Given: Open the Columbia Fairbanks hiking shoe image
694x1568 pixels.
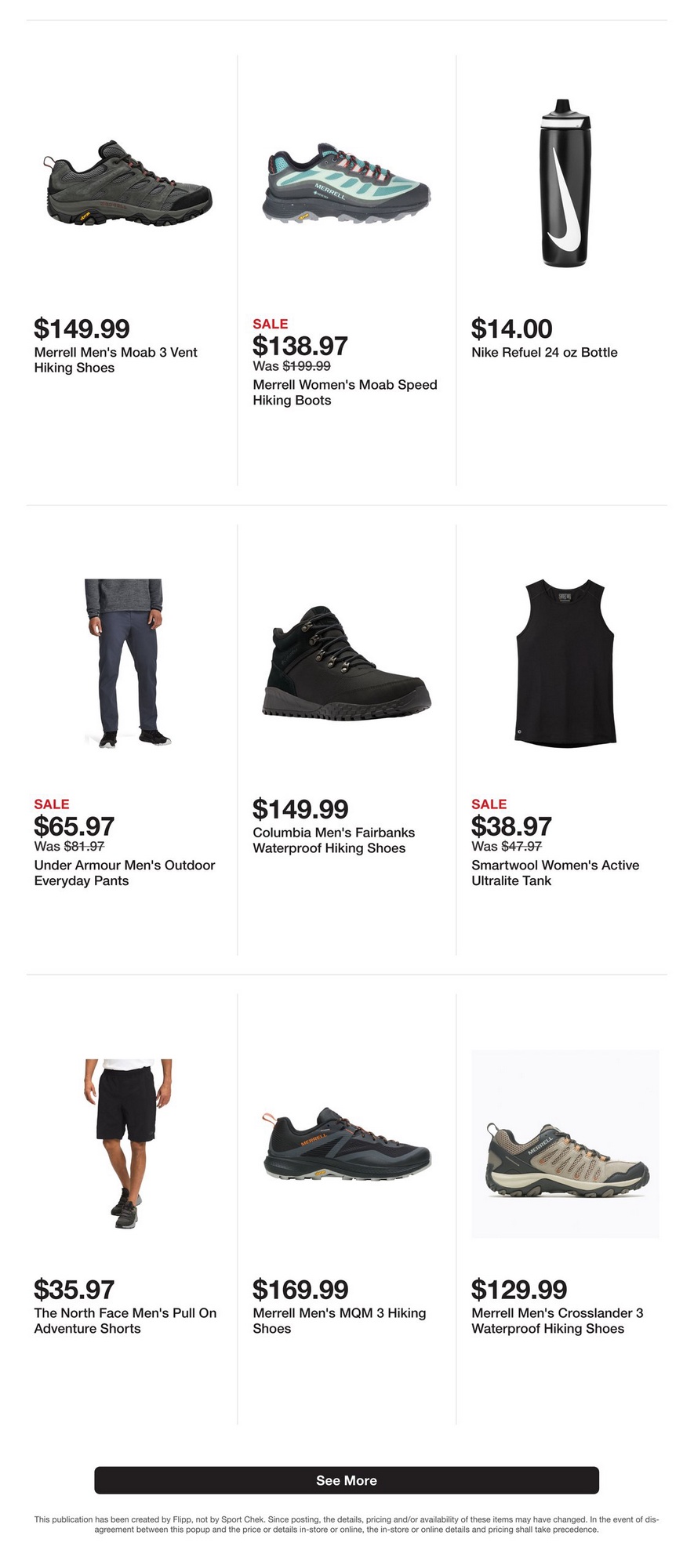Looking at the screenshot, I should point(346,662).
